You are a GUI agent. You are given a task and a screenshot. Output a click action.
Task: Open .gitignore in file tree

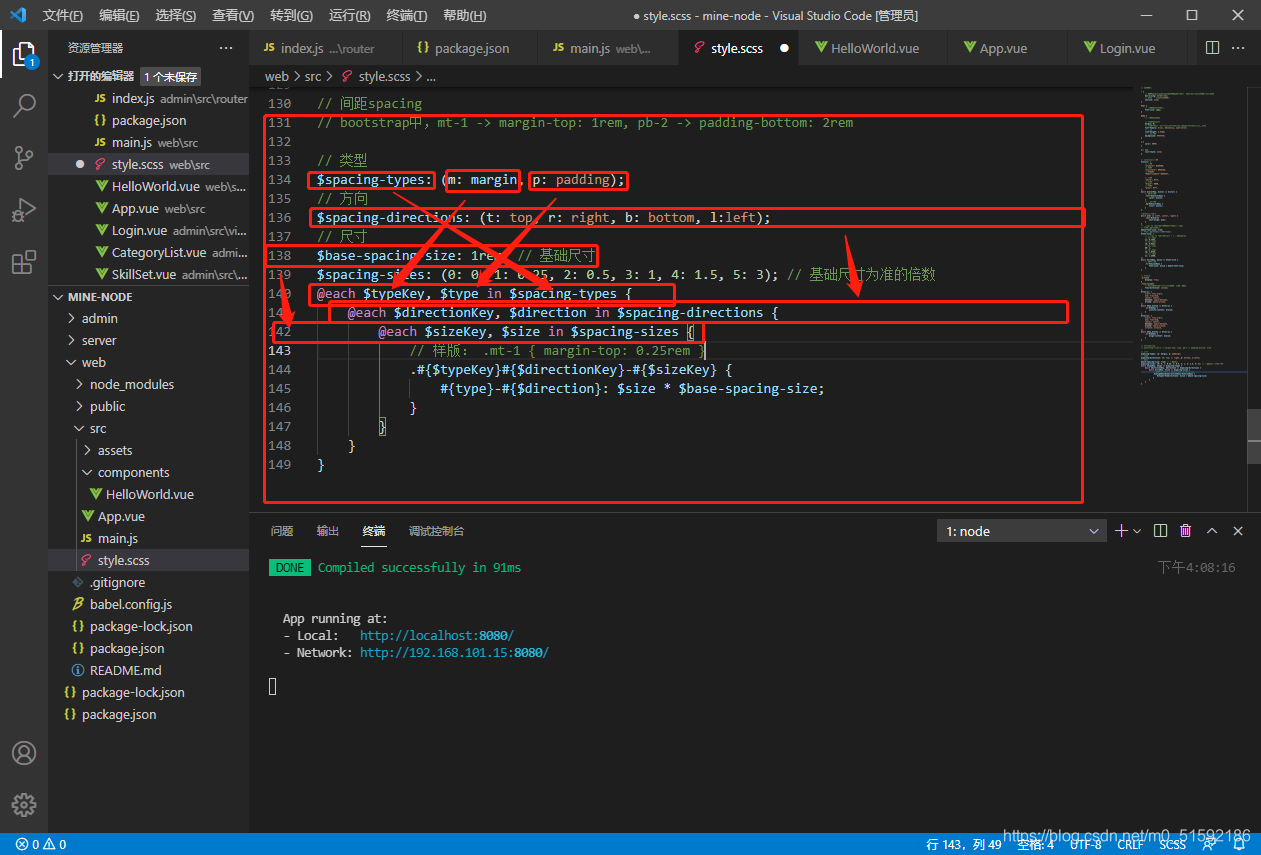click(117, 583)
